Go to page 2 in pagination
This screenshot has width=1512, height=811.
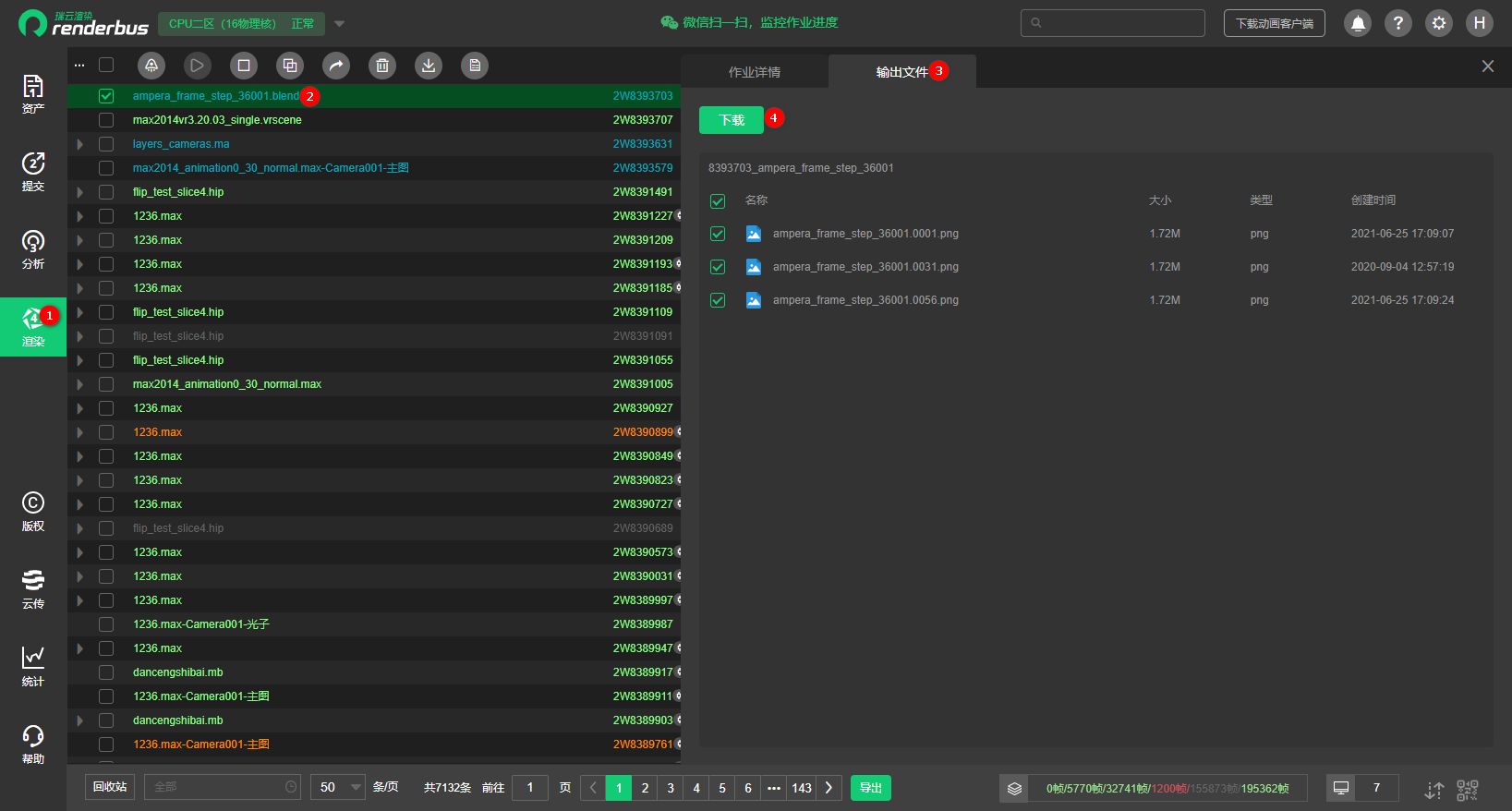pos(645,788)
